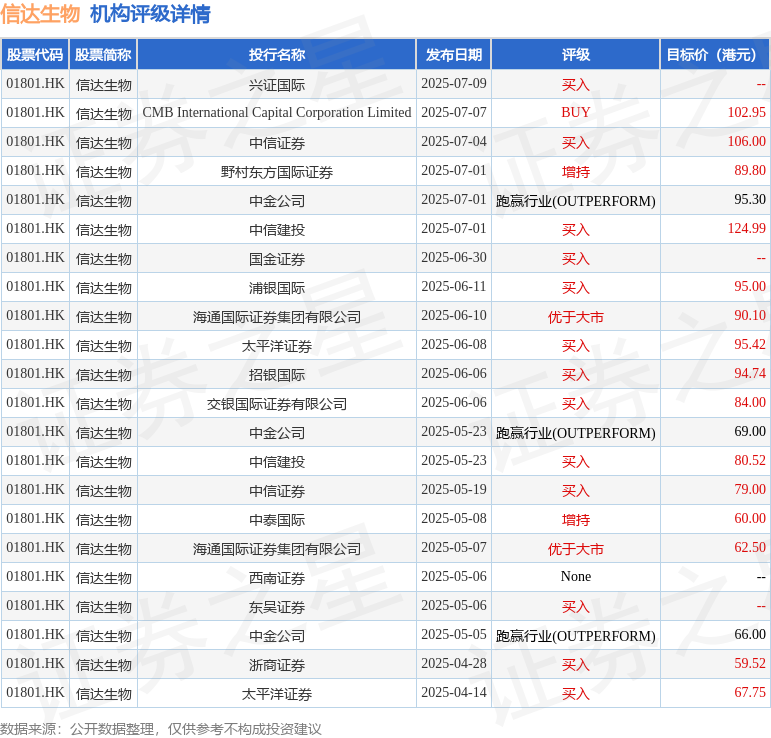This screenshot has width=771, height=738.
Task: Click the 兴证国际 institution cell
Action: [277, 85]
